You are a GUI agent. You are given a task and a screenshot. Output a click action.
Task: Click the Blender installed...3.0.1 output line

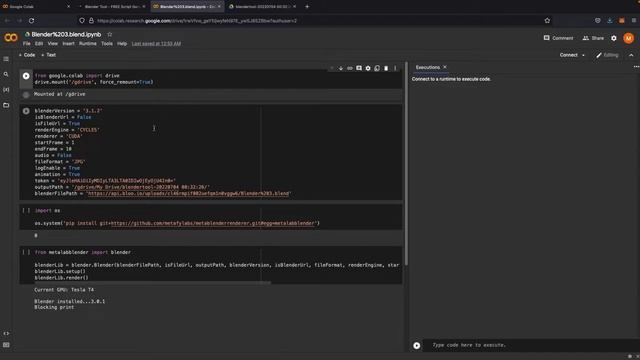tap(69, 301)
